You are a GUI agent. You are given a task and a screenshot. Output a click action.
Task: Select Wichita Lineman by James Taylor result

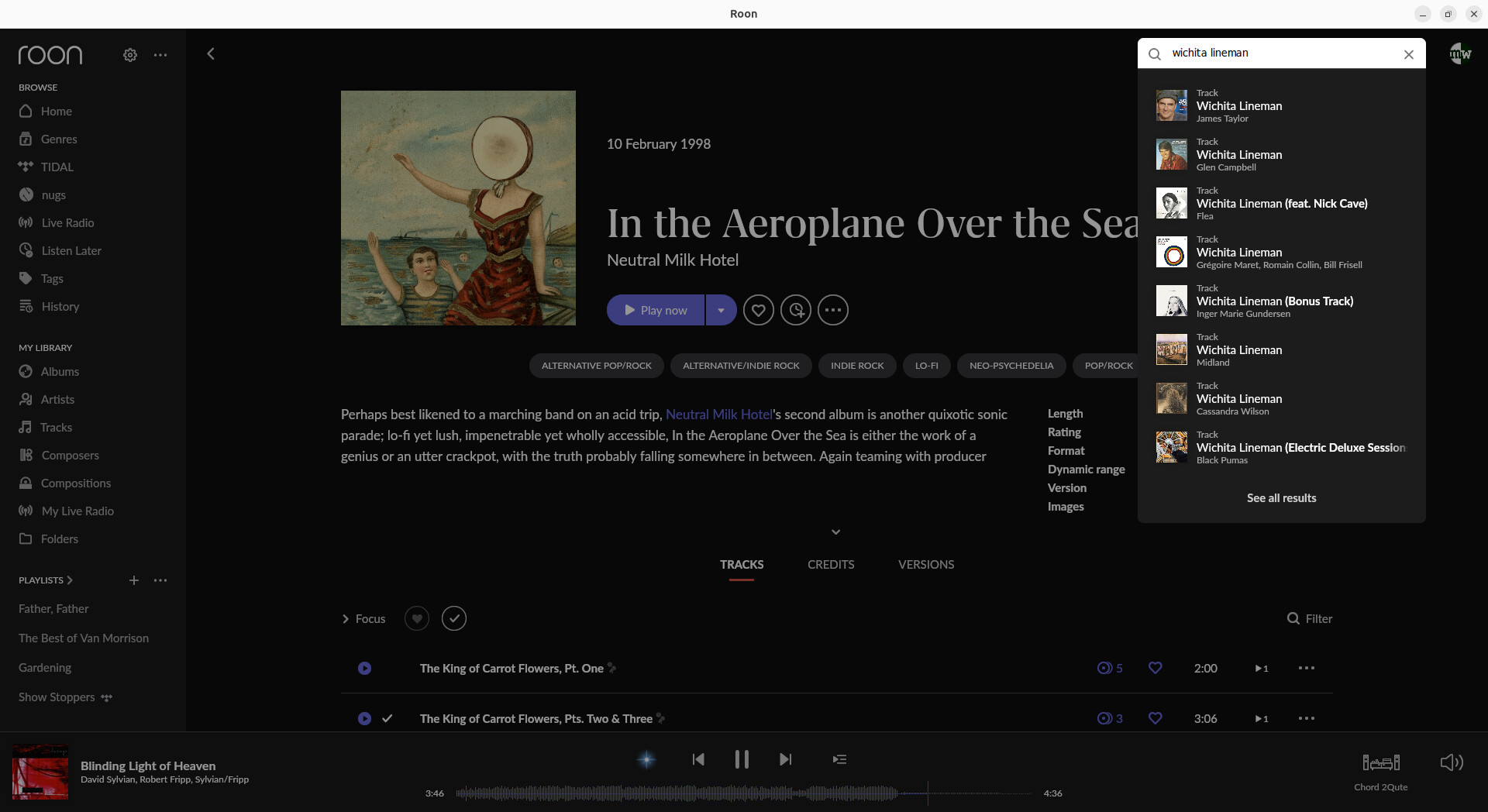(1282, 105)
